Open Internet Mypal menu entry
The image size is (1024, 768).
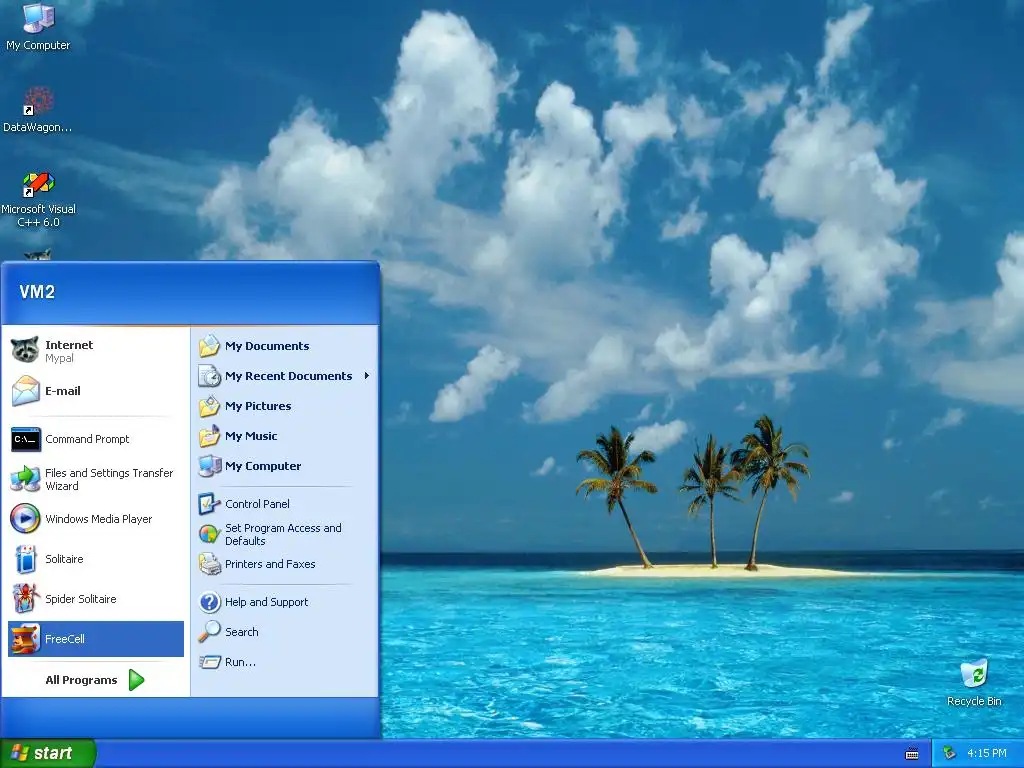click(96, 351)
